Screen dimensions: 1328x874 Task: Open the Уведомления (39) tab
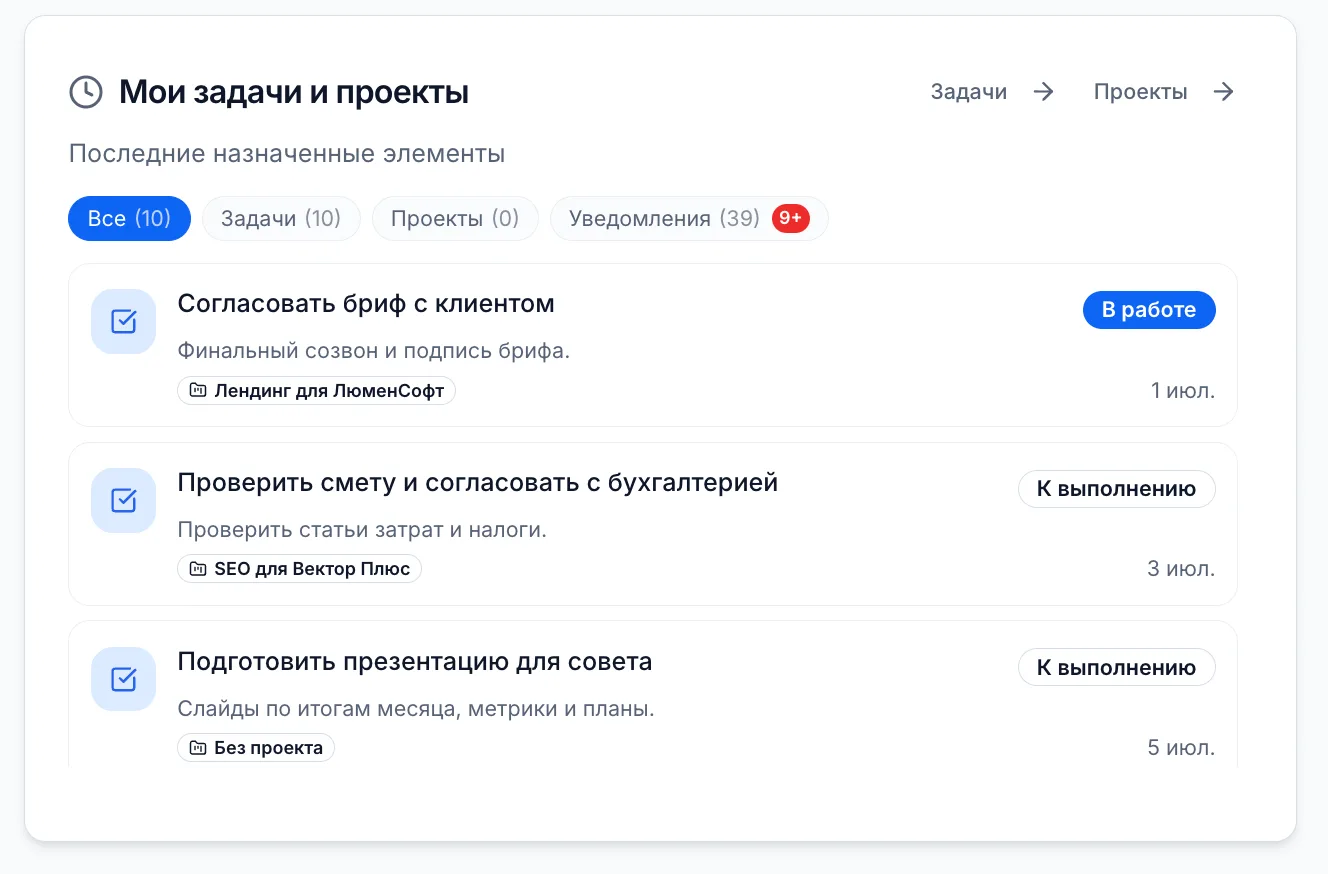coord(689,218)
